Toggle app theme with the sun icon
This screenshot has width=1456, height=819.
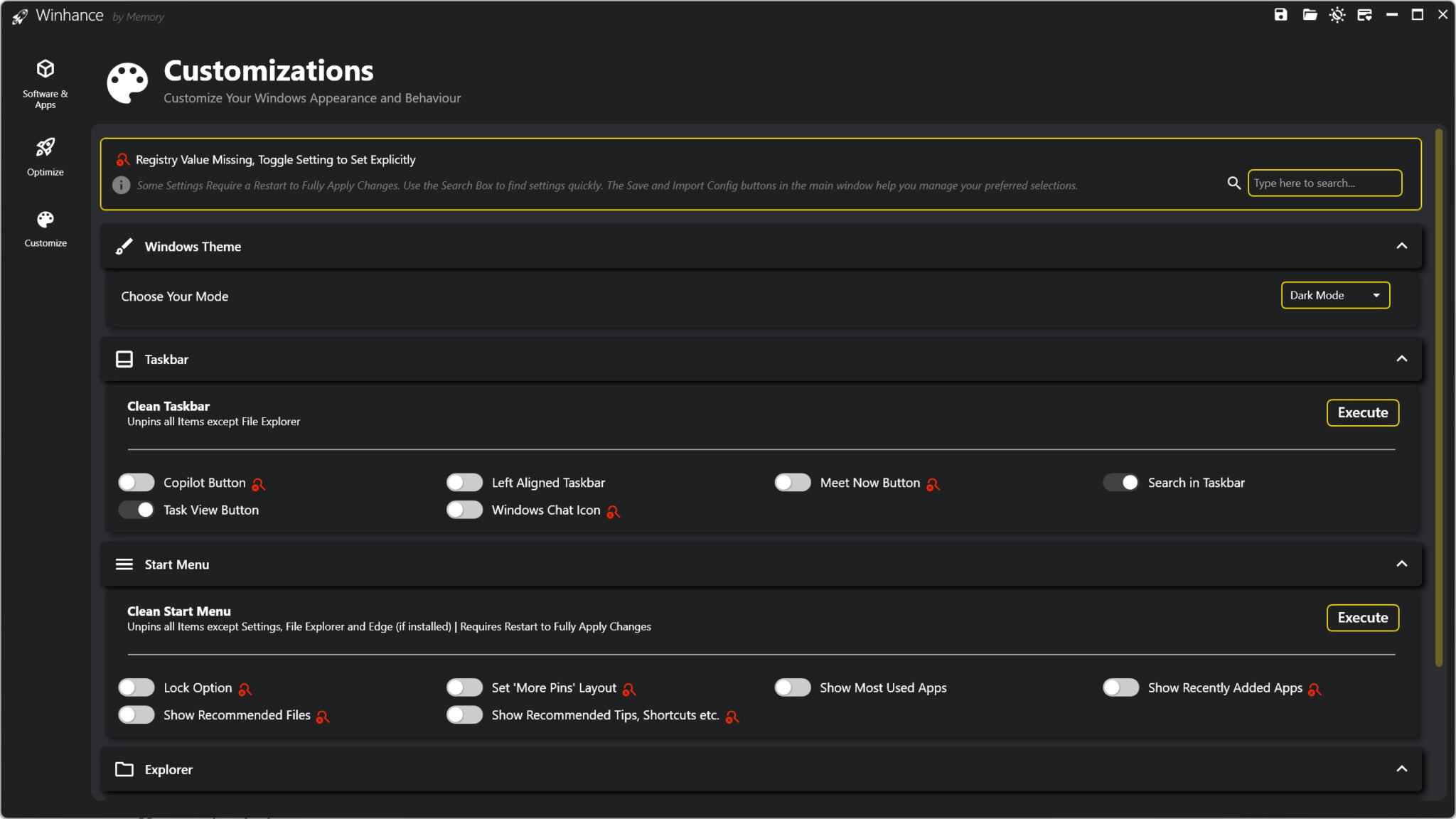[x=1337, y=14]
